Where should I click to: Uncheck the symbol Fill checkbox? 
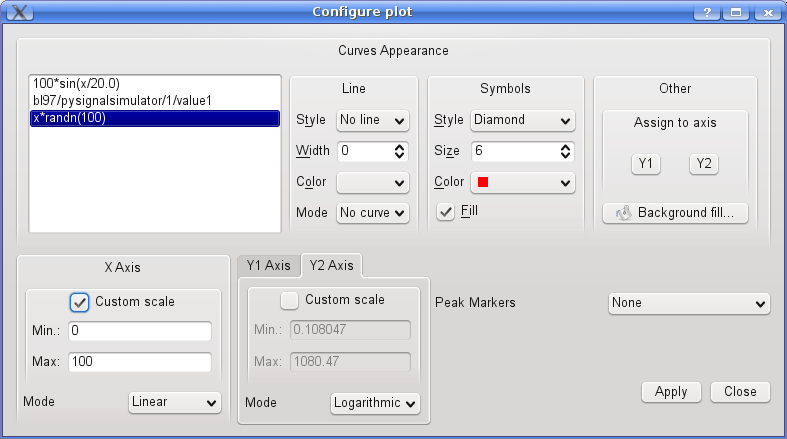[x=446, y=211]
